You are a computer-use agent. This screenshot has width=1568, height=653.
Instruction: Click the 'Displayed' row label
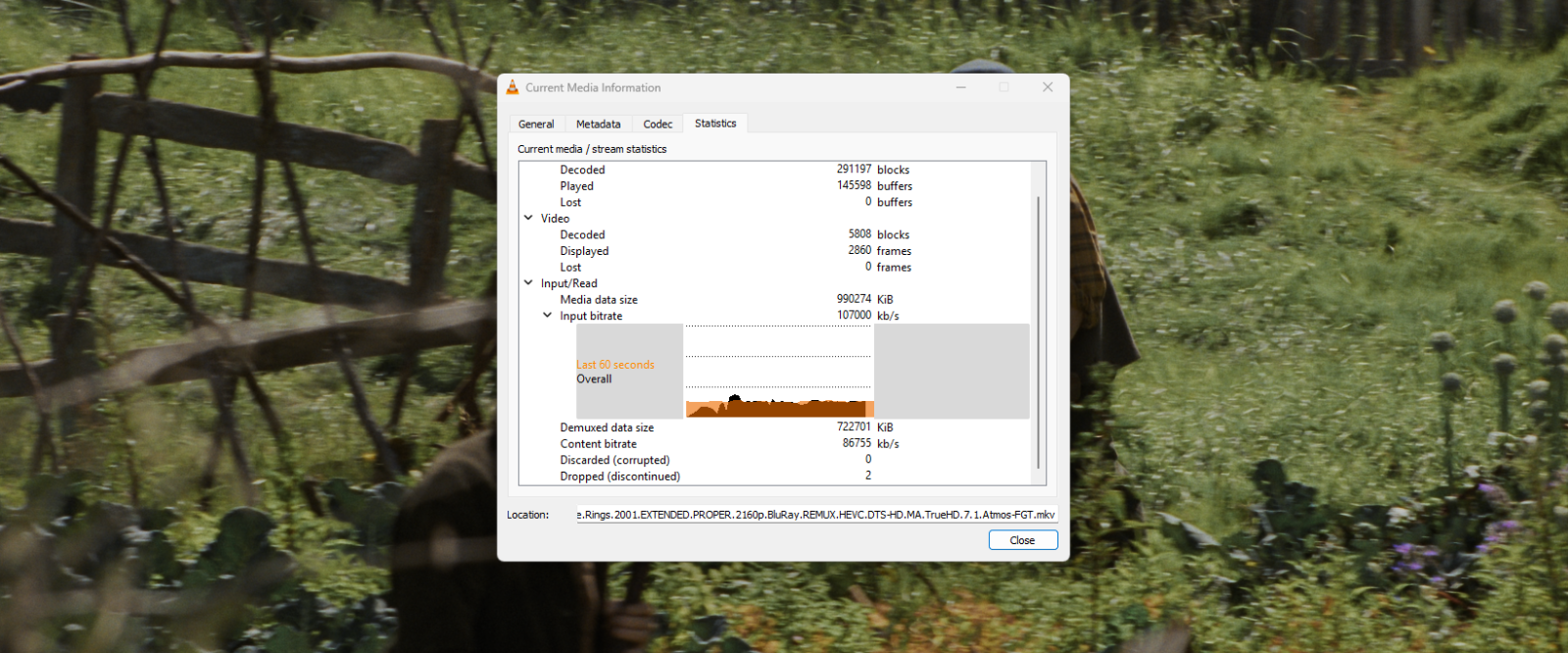pyautogui.click(x=584, y=251)
